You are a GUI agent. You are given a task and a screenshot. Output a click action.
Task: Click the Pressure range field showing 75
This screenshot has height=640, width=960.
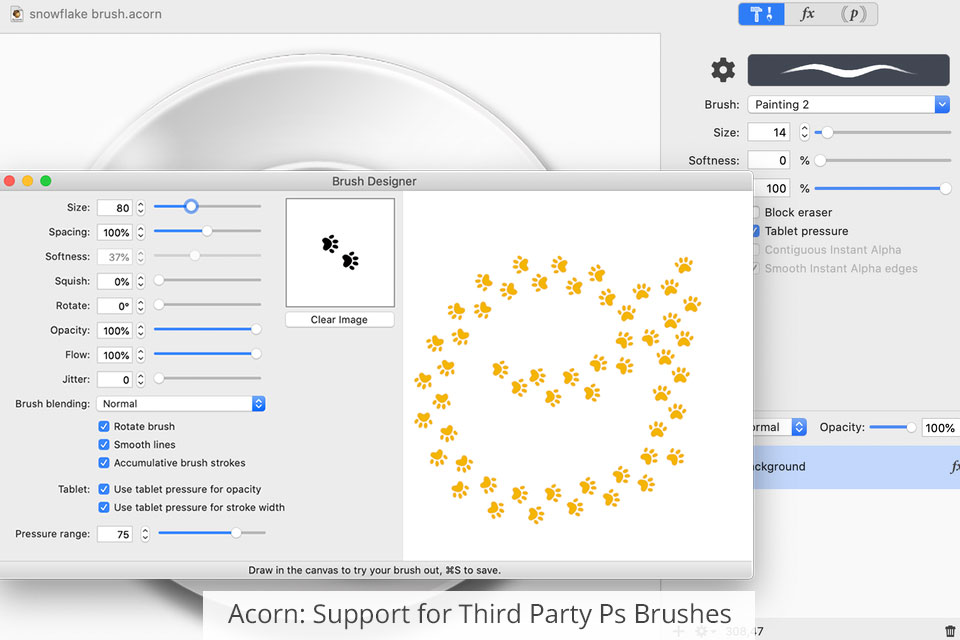[x=115, y=534]
